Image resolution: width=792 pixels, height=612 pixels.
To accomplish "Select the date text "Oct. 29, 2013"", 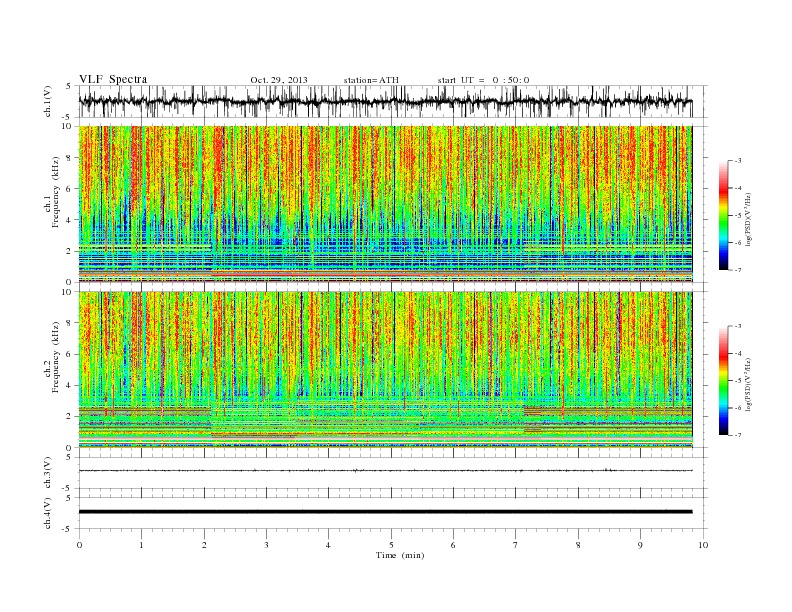I will click(x=279, y=80).
